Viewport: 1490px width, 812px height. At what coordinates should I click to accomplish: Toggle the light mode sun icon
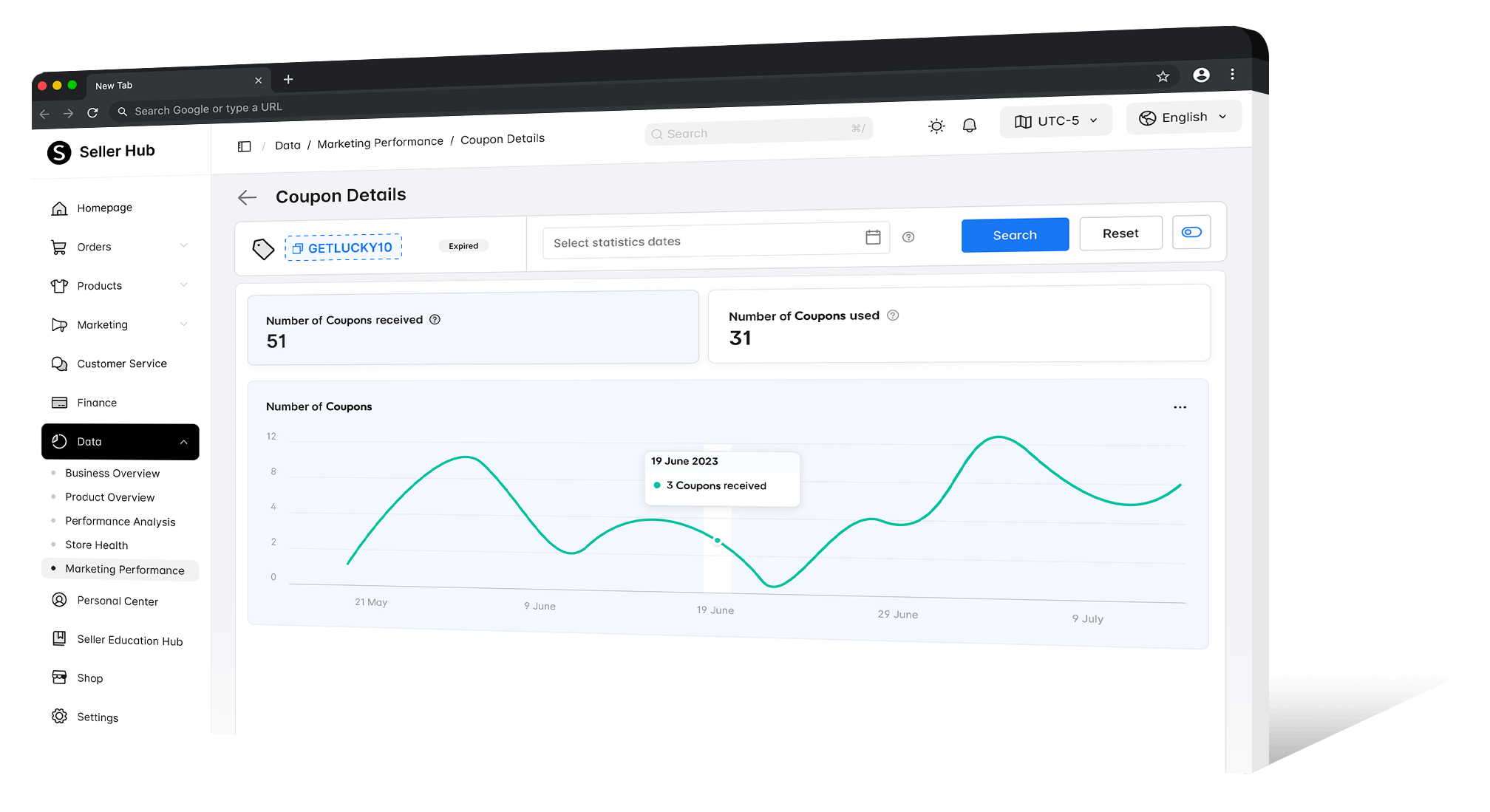coord(936,126)
